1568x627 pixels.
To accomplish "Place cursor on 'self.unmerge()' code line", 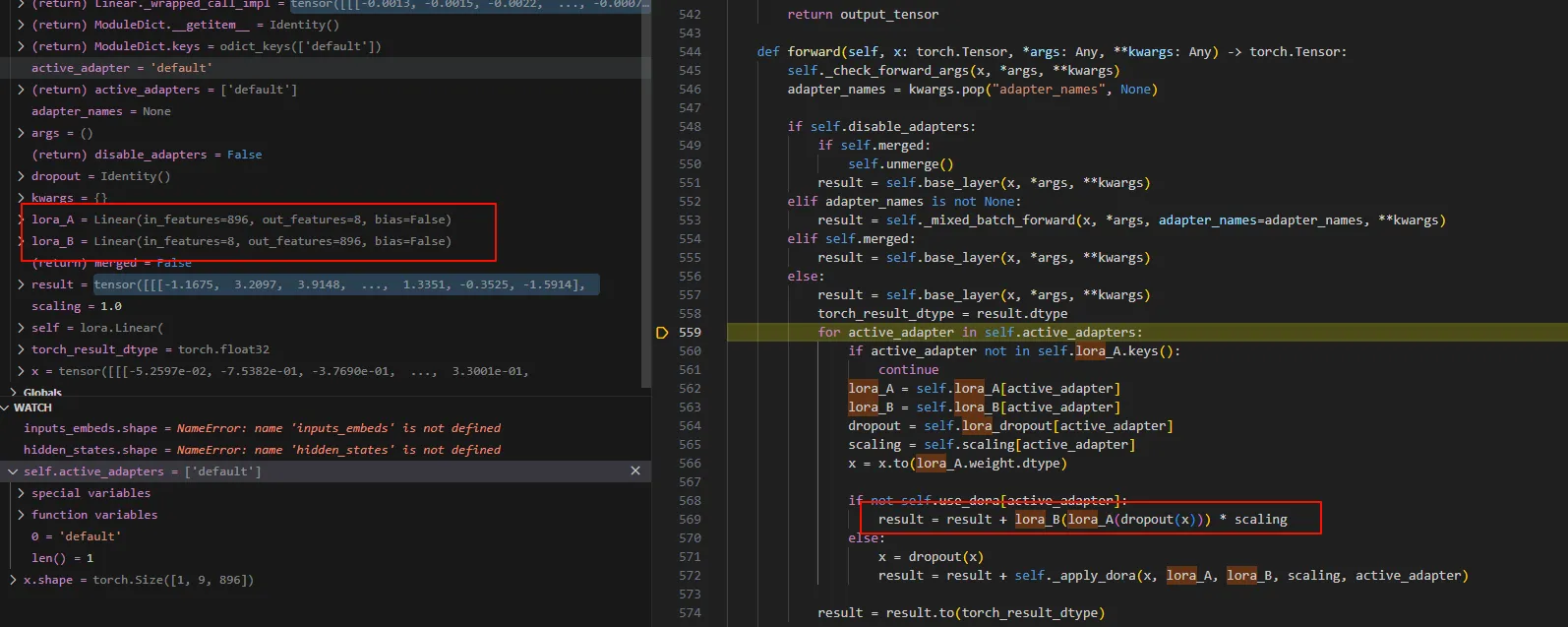I will coord(901,164).
